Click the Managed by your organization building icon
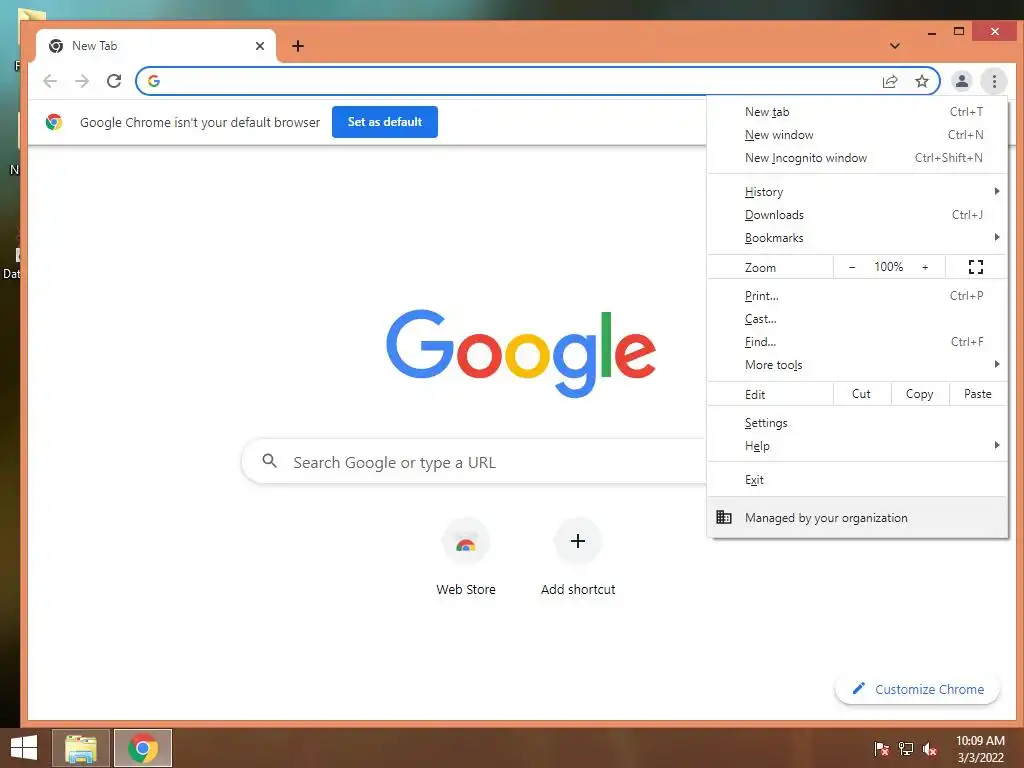 point(724,517)
